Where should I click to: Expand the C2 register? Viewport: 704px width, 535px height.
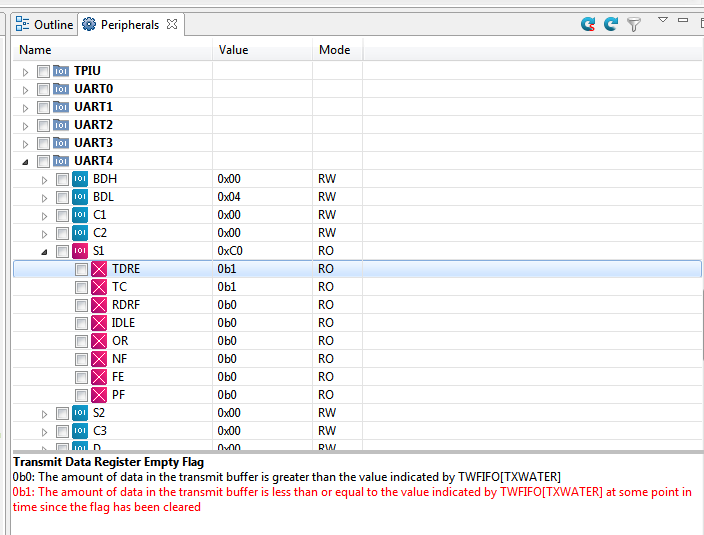[44, 233]
